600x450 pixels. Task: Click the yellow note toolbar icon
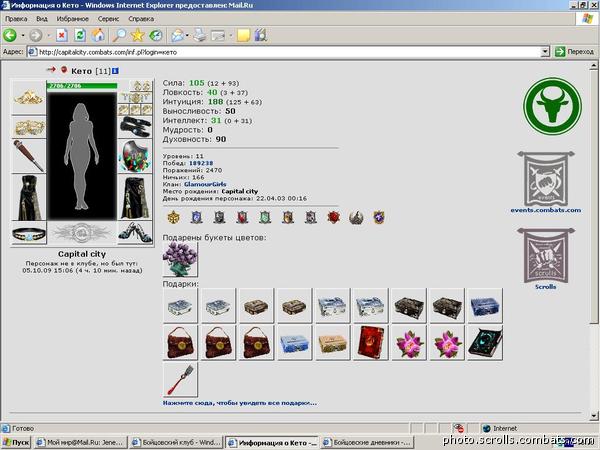click(243, 36)
